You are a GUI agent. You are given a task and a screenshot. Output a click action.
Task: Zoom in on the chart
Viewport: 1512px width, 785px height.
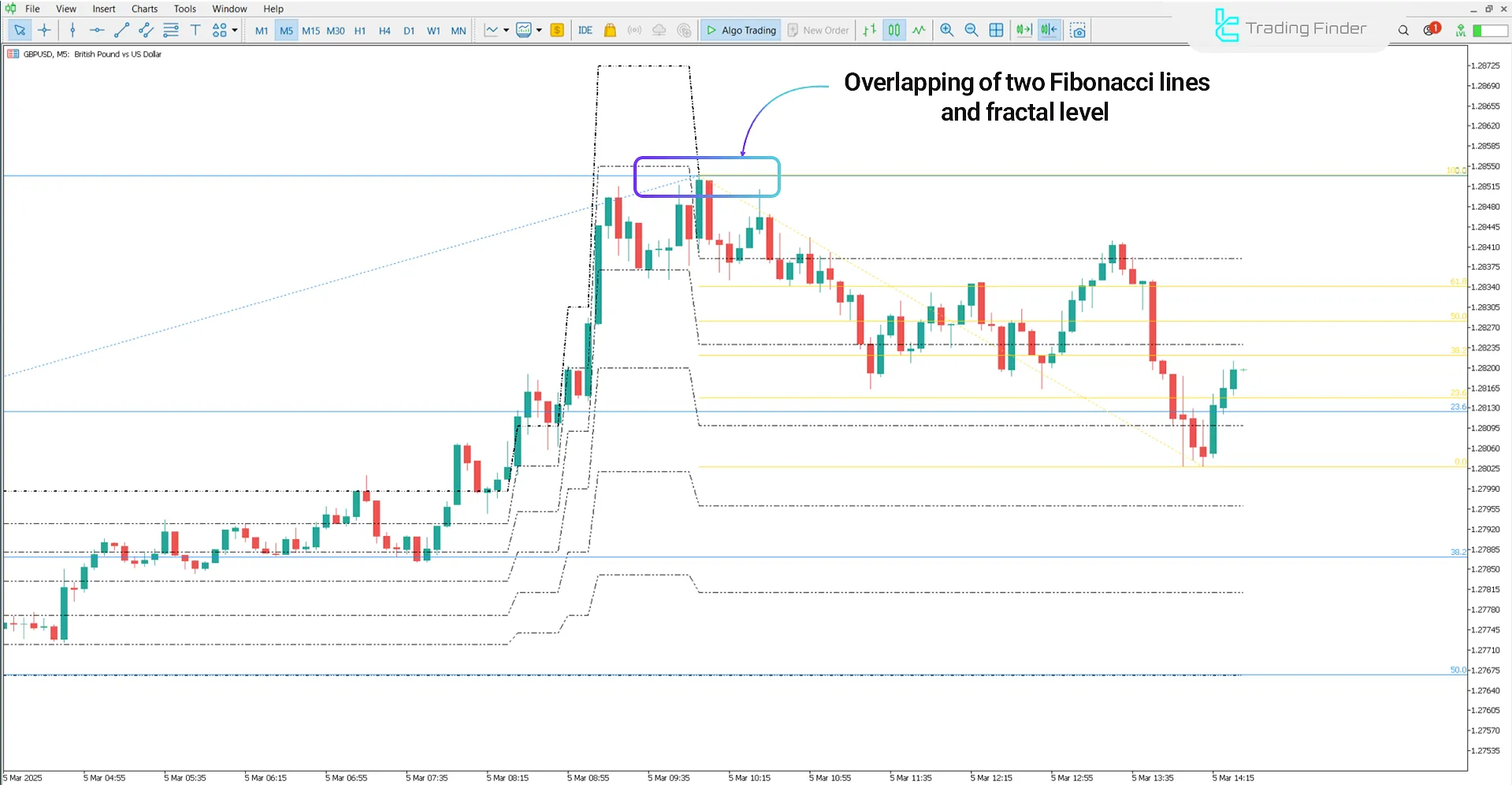point(946,30)
